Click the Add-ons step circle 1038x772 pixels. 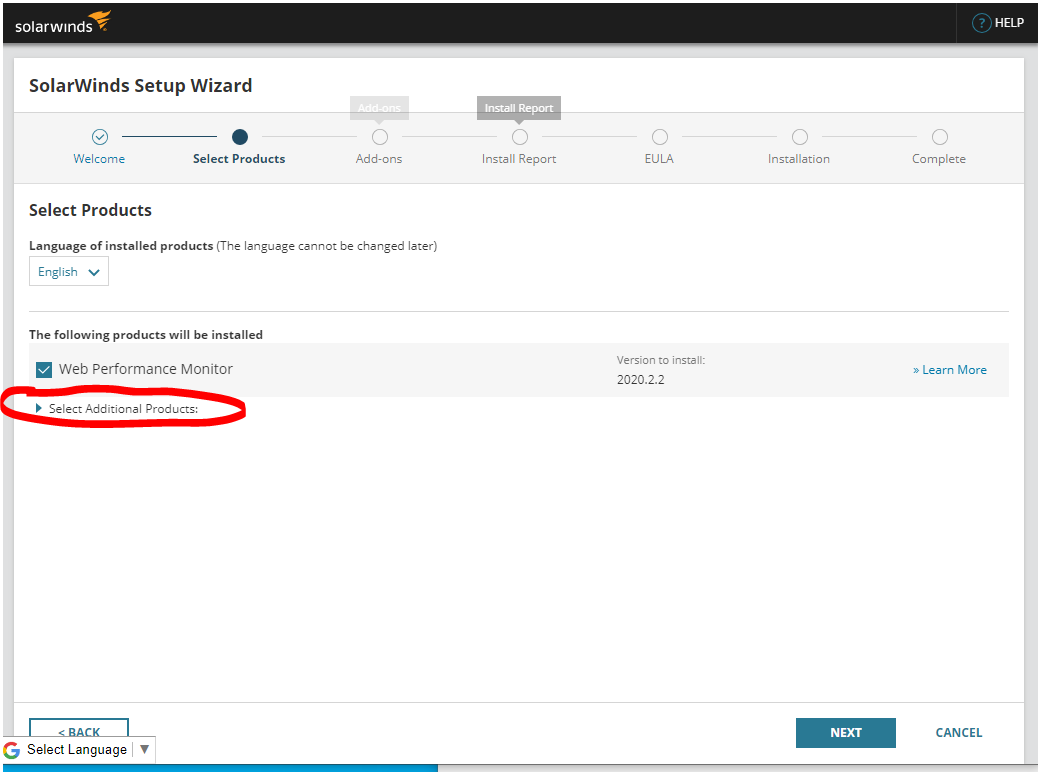379,137
